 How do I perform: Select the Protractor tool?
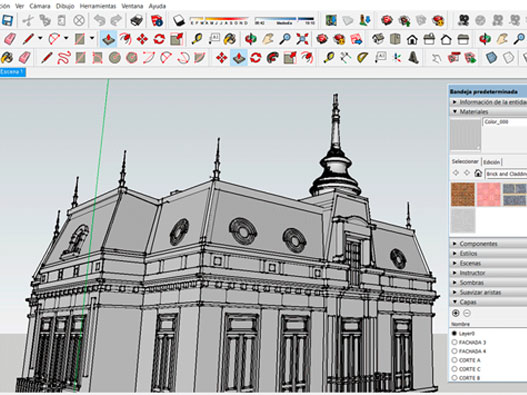point(363,58)
